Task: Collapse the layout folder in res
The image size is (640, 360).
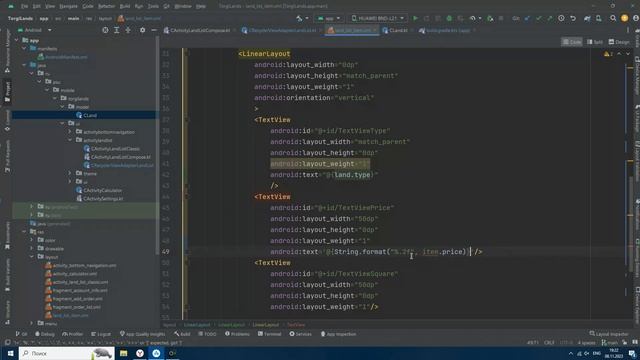Action: [32, 257]
